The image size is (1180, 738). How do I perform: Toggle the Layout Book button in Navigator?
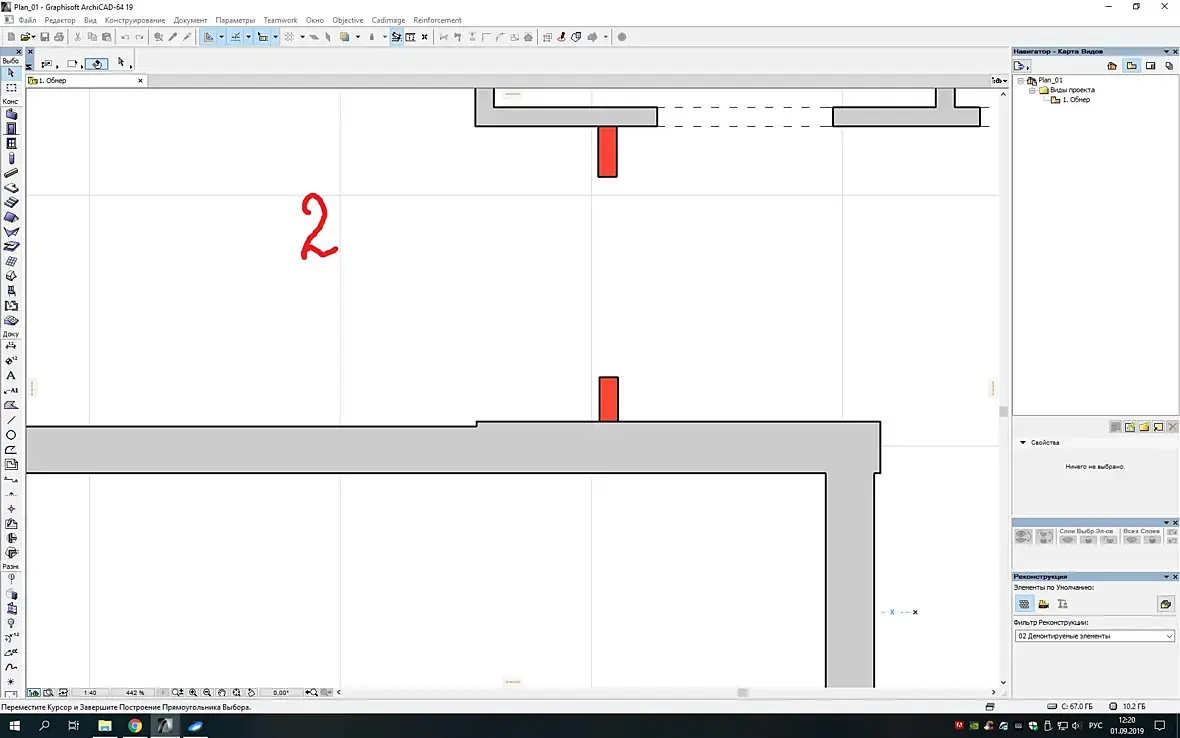(1151, 66)
